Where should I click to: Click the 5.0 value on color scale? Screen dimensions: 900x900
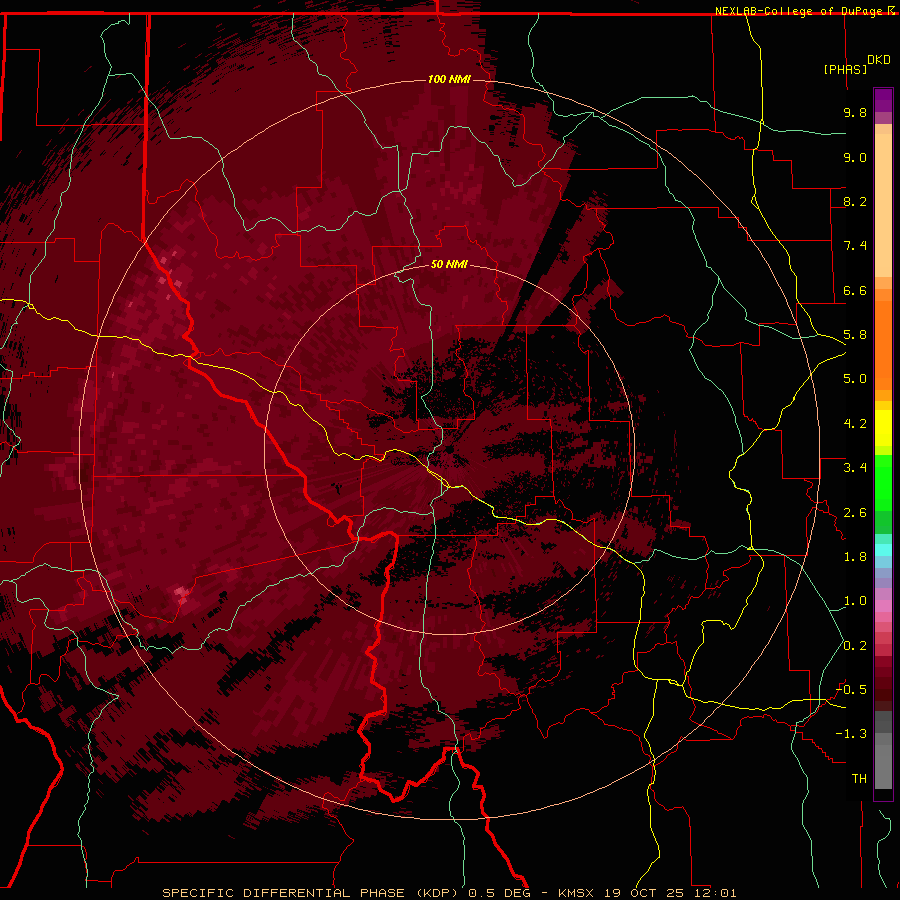click(855, 379)
